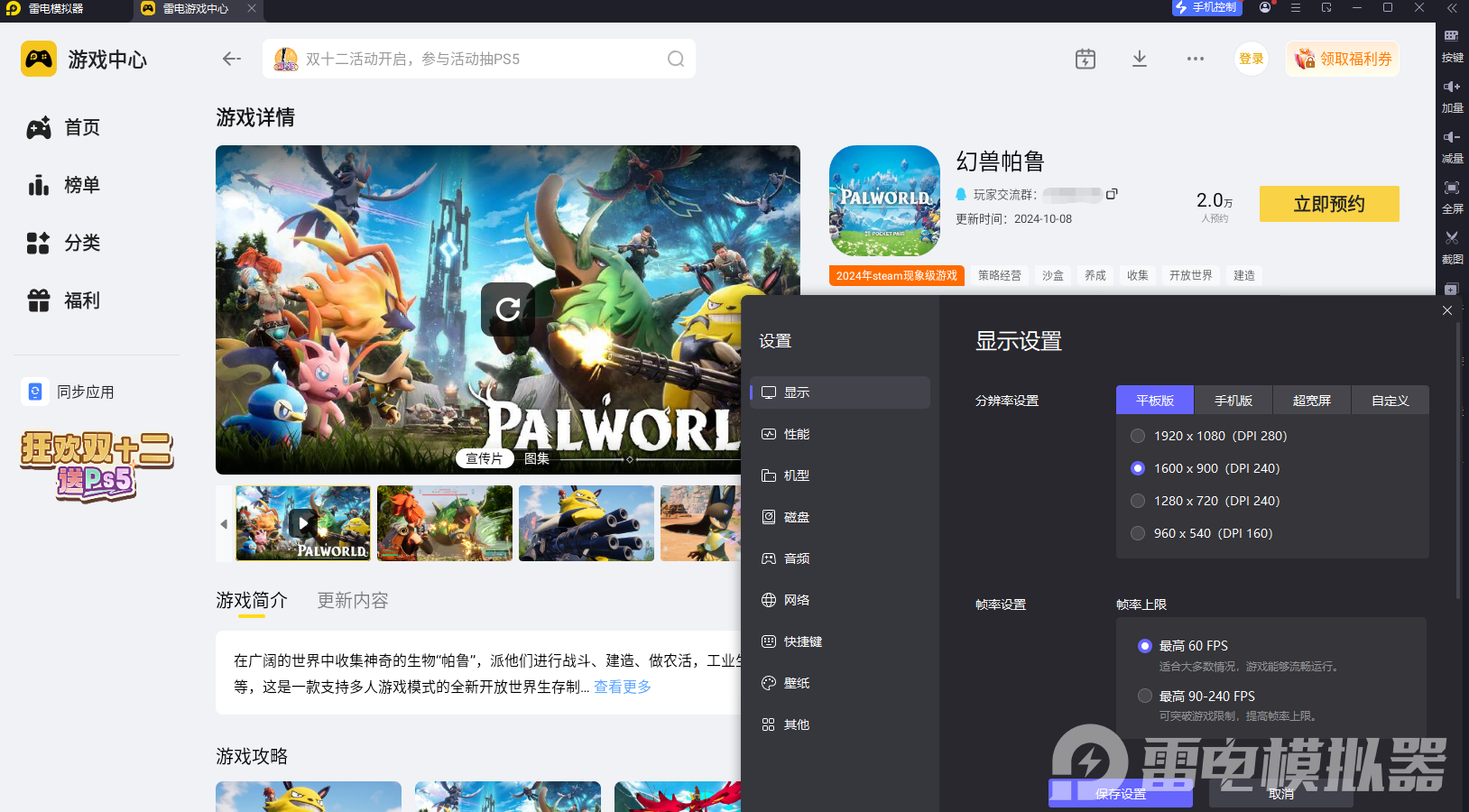Click the 榜单 ranking icon in sidebar
This screenshot has height=812, width=1469.
pos(39,186)
